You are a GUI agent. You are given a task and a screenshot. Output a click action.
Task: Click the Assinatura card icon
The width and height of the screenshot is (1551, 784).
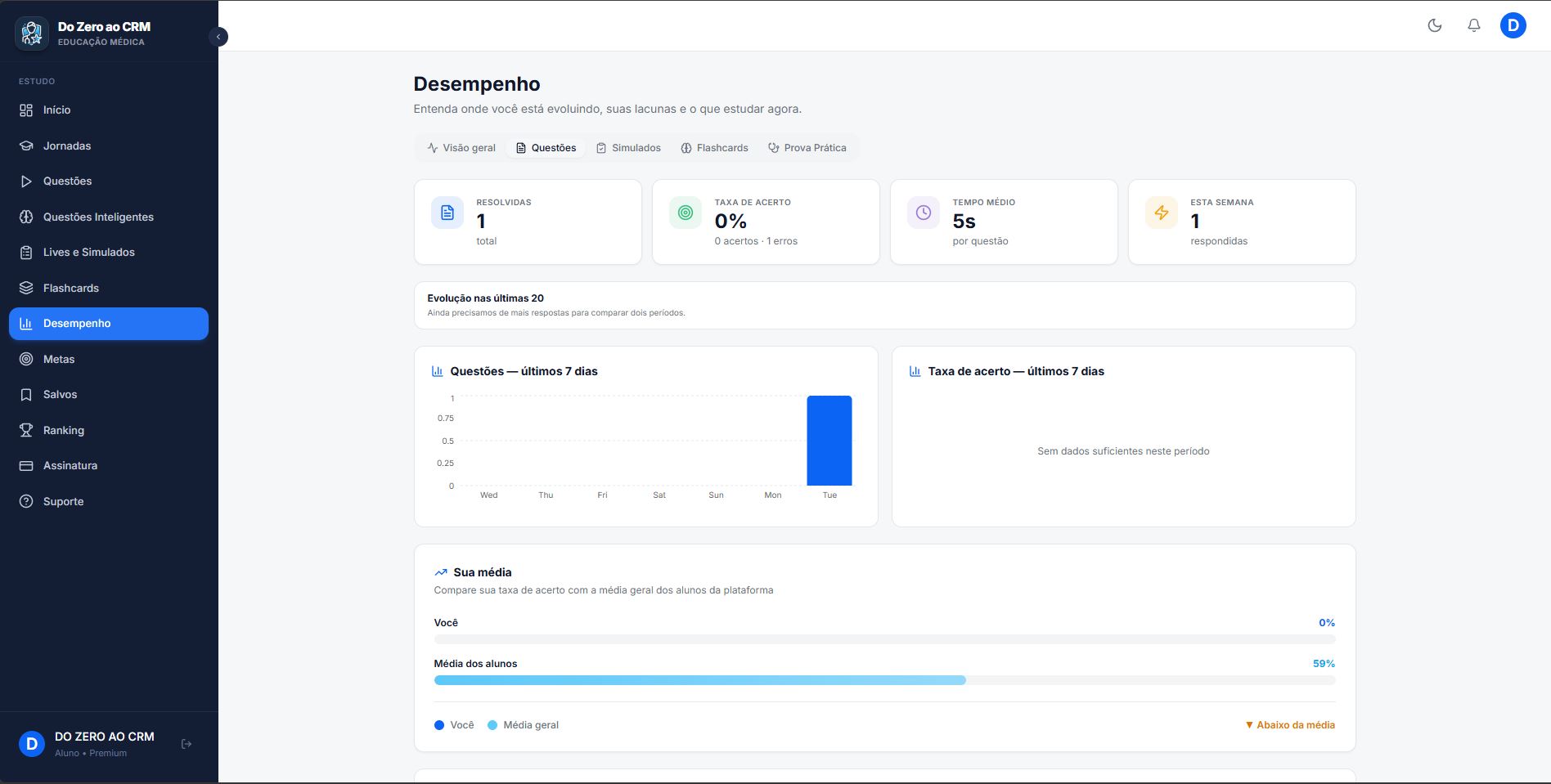pos(26,466)
